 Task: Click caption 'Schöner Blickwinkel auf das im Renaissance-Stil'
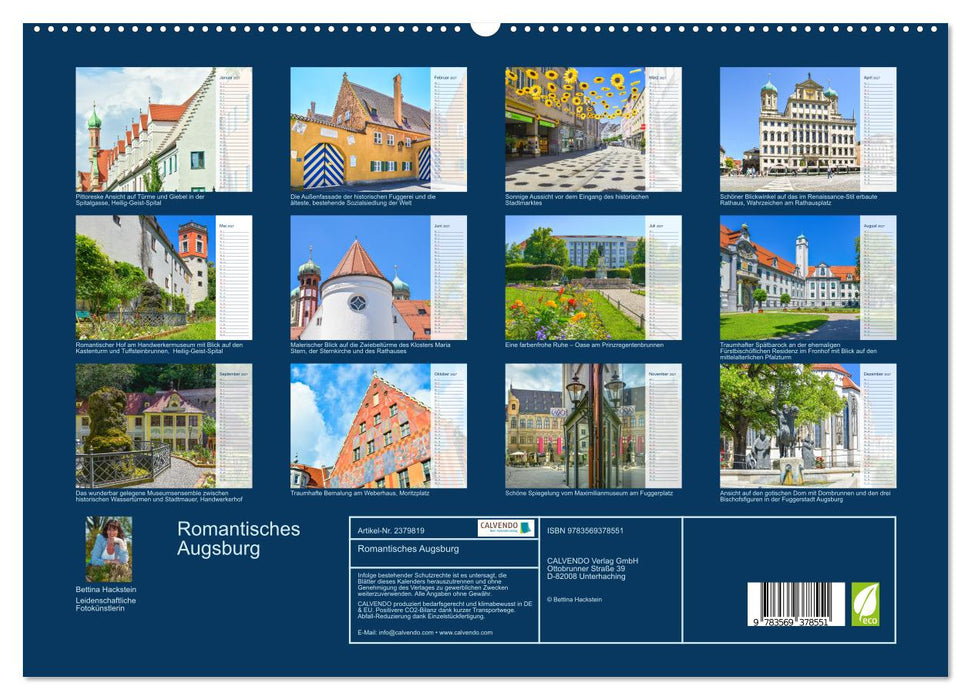(799, 199)
